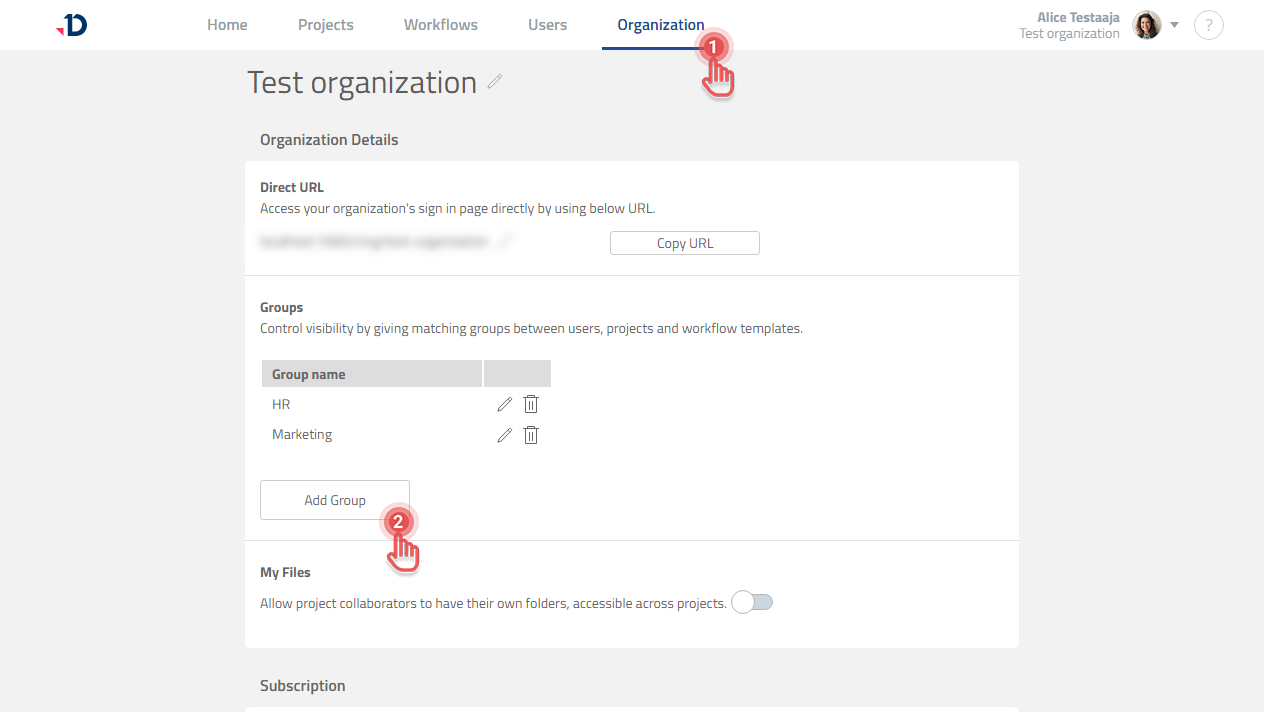This screenshot has width=1264, height=712.
Task: Select the Marketing group name
Action: (302, 435)
